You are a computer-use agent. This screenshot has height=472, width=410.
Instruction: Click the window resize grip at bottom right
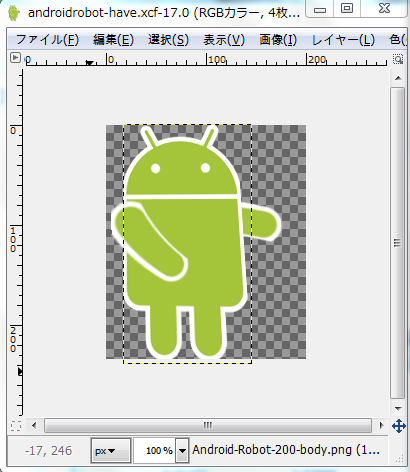tap(399, 459)
